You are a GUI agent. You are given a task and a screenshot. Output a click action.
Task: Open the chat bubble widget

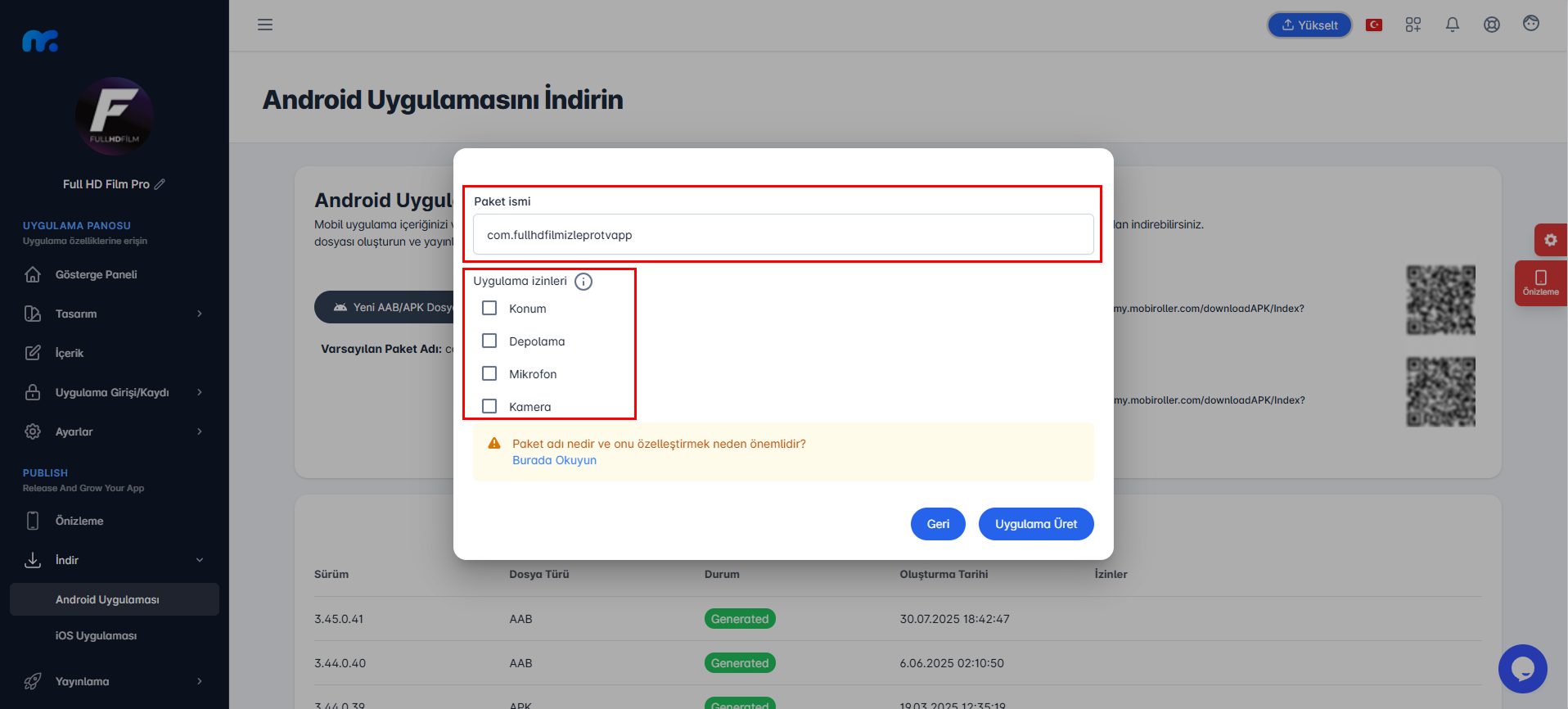tap(1522, 669)
